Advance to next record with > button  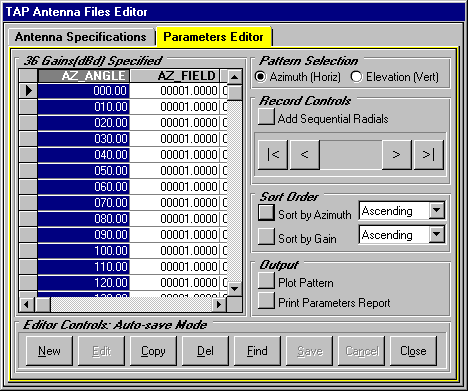pyautogui.click(x=396, y=155)
